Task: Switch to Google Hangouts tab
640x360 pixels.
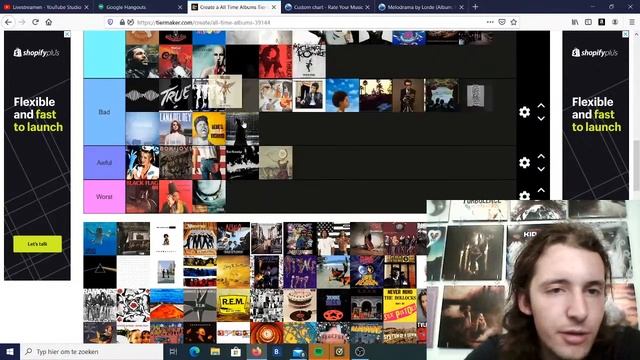Action: tap(140, 7)
